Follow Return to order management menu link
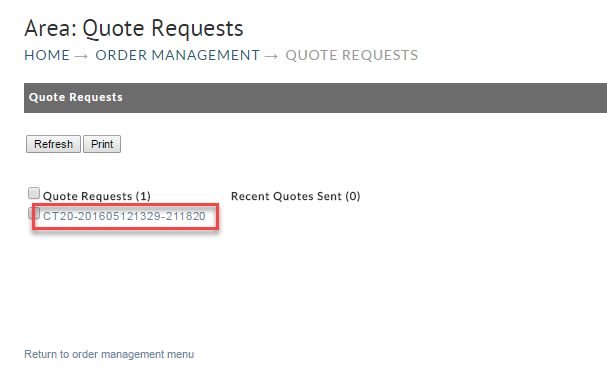Viewport: 607px width, 377px height. tap(109, 354)
